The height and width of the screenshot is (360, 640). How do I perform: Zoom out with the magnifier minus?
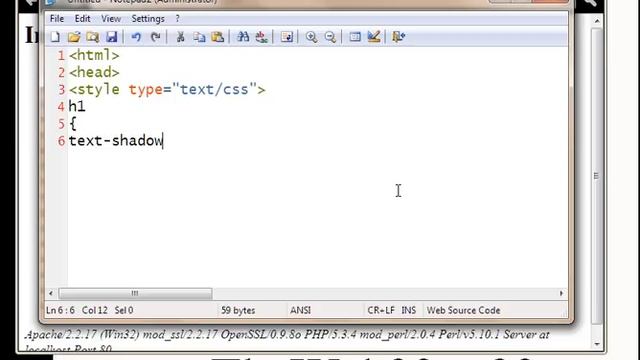point(330,37)
